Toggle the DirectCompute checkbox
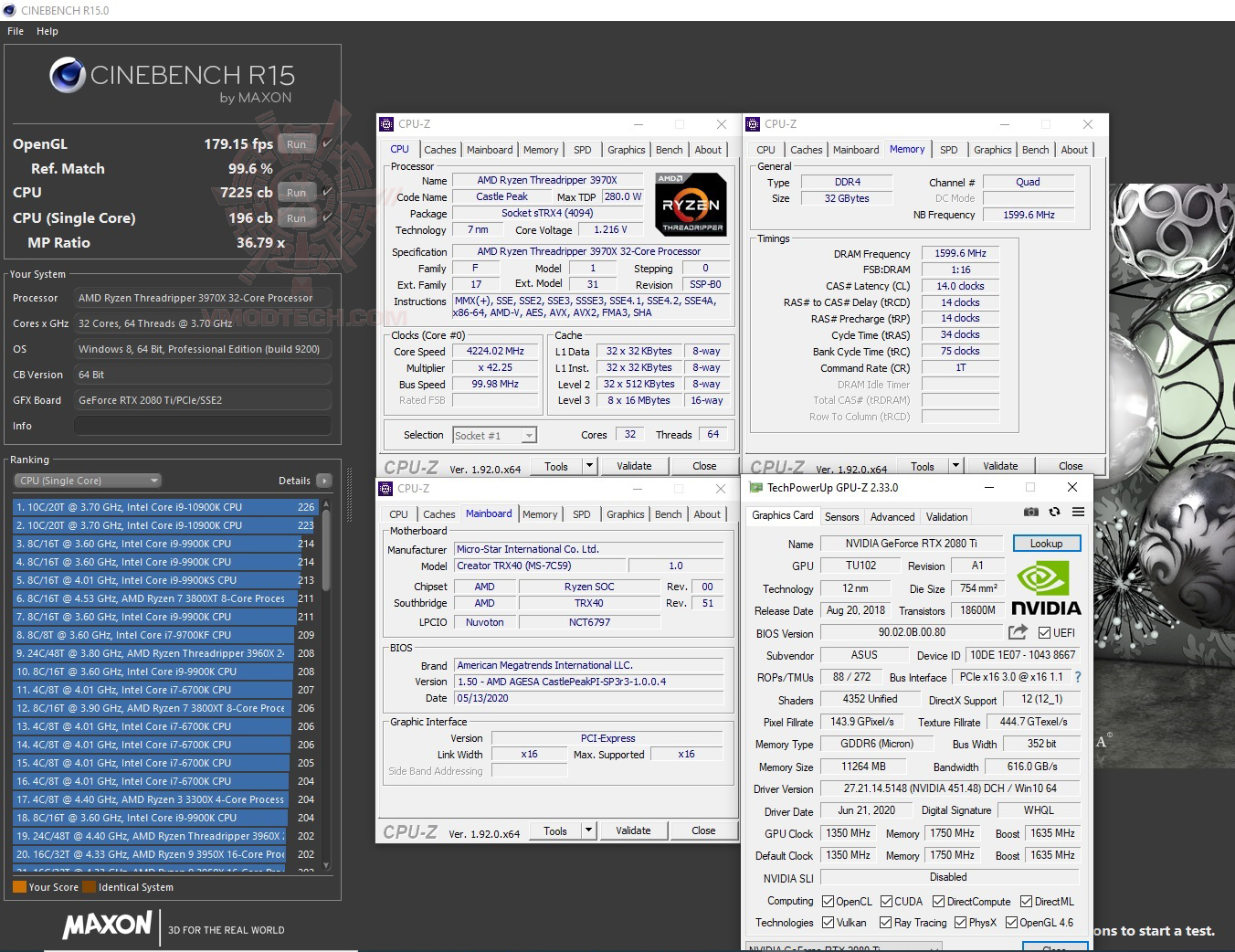Image resolution: width=1235 pixels, height=952 pixels. click(939, 902)
